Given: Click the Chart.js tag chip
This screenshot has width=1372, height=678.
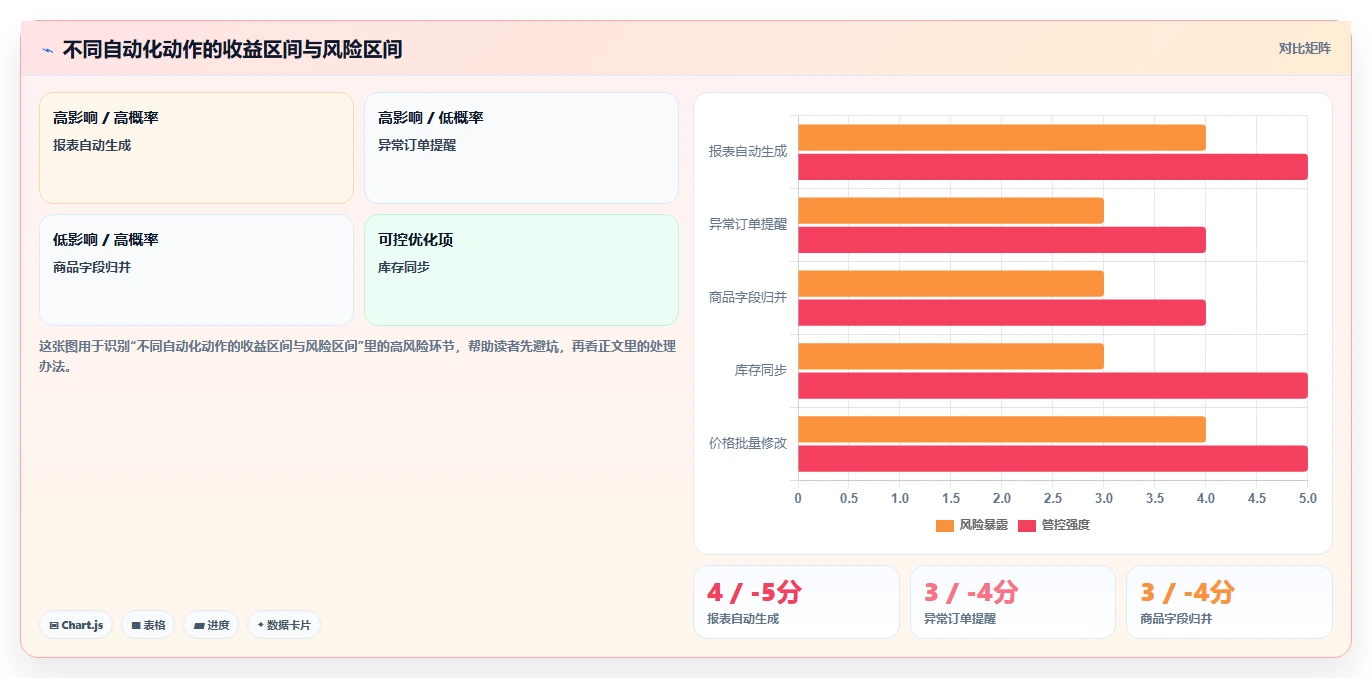Looking at the screenshot, I should pos(76,625).
